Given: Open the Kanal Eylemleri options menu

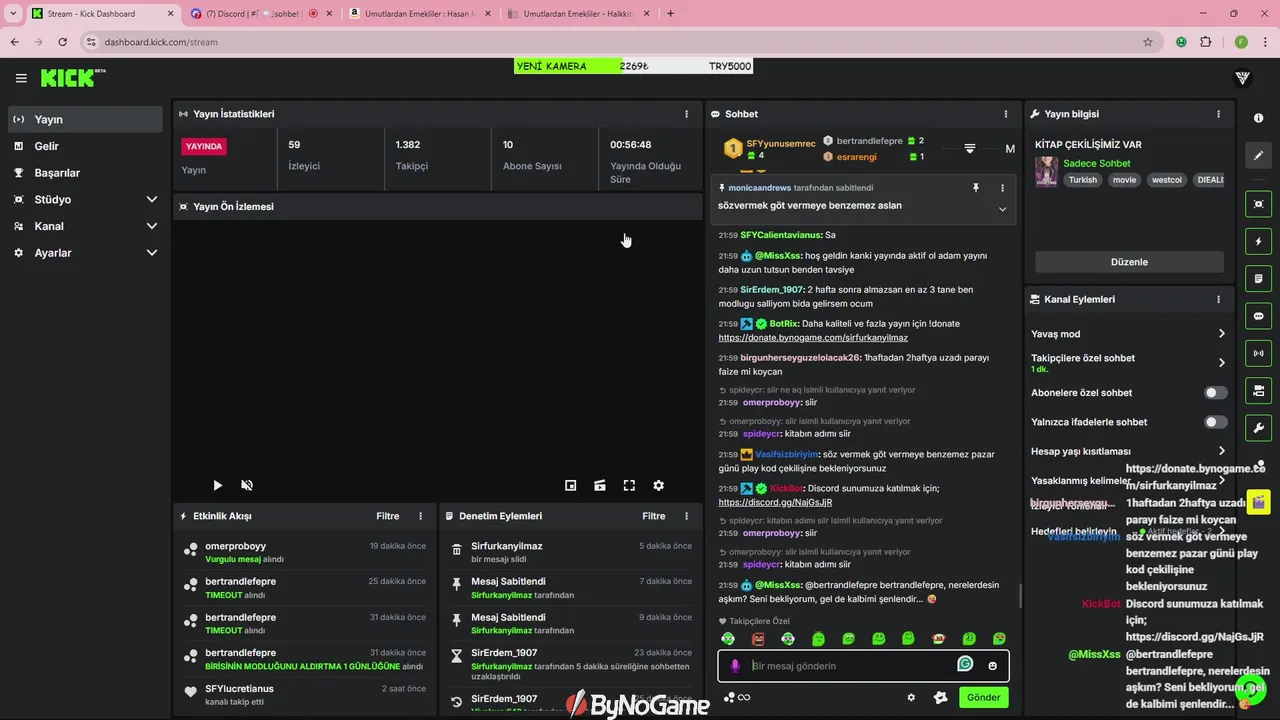Looking at the screenshot, I should pyautogui.click(x=1218, y=299).
